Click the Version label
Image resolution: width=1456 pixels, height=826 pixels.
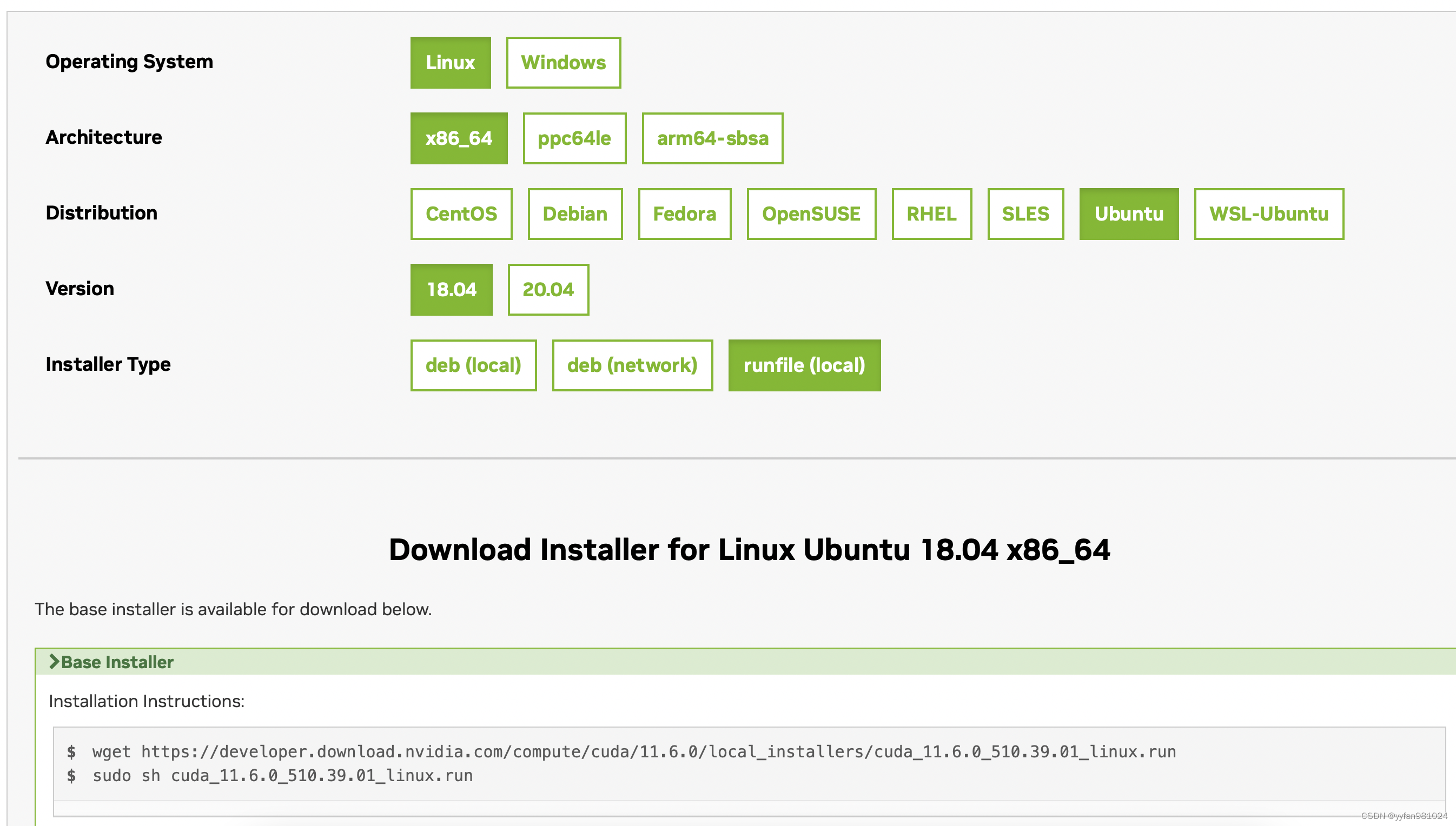point(80,289)
